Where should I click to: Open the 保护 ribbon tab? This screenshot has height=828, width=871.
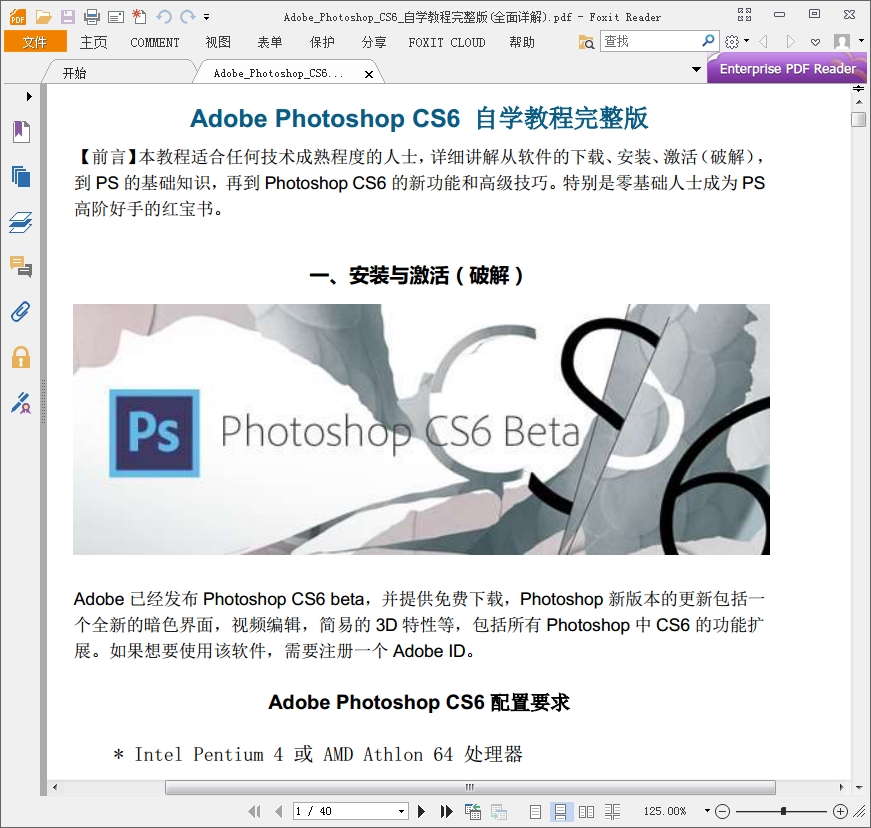point(322,42)
